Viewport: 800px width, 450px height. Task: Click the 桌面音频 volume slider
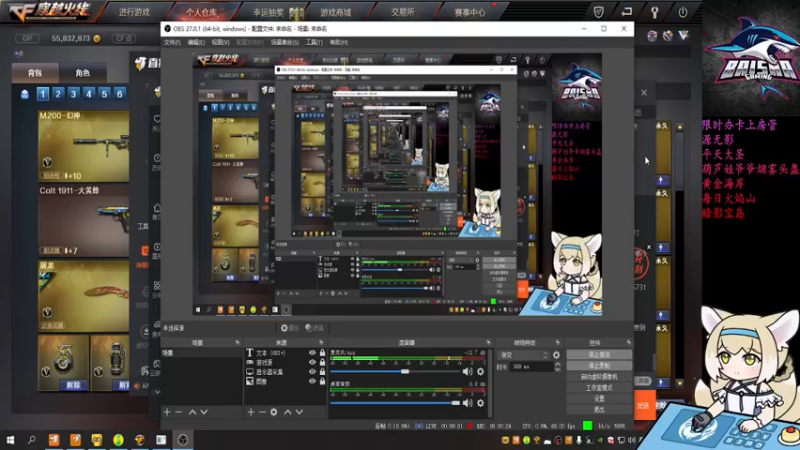point(394,403)
